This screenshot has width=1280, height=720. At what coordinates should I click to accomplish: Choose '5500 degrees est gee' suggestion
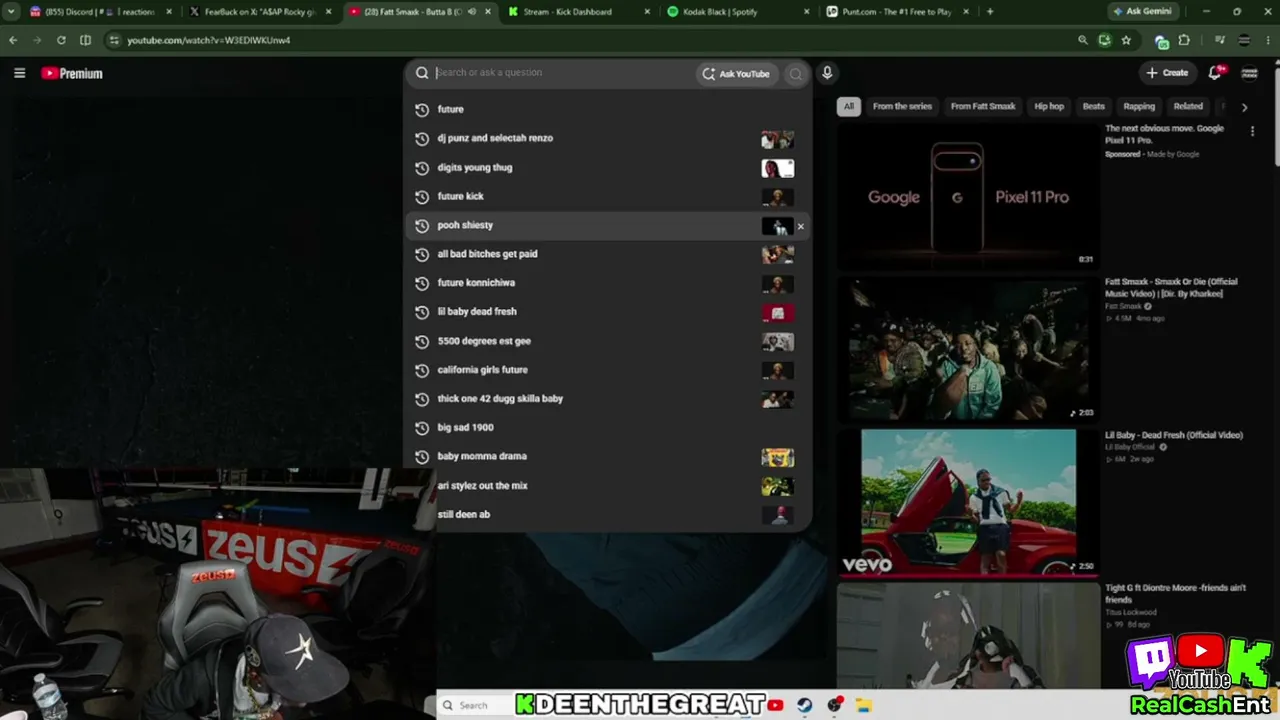pos(607,341)
